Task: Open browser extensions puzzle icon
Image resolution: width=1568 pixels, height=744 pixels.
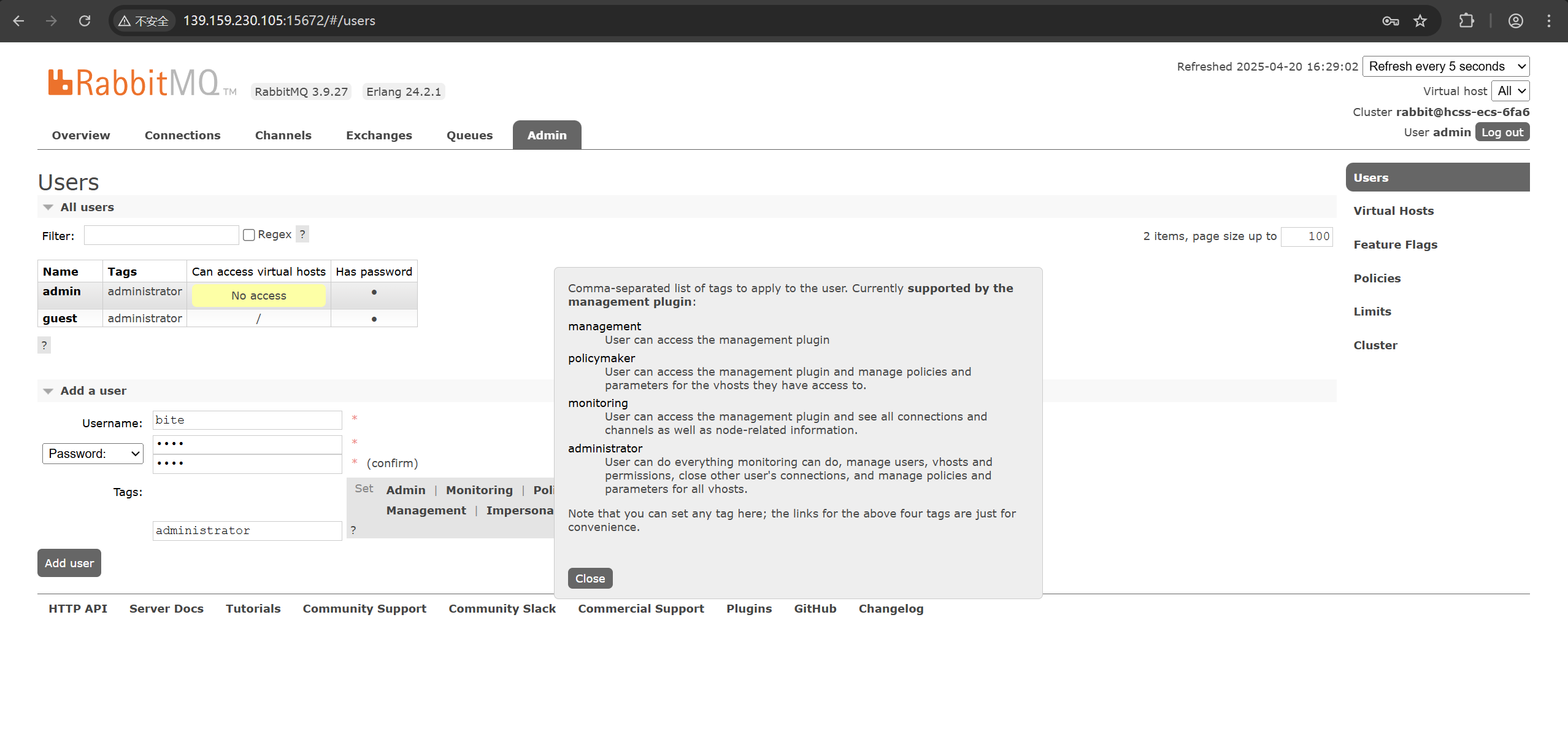Action: (x=1466, y=21)
